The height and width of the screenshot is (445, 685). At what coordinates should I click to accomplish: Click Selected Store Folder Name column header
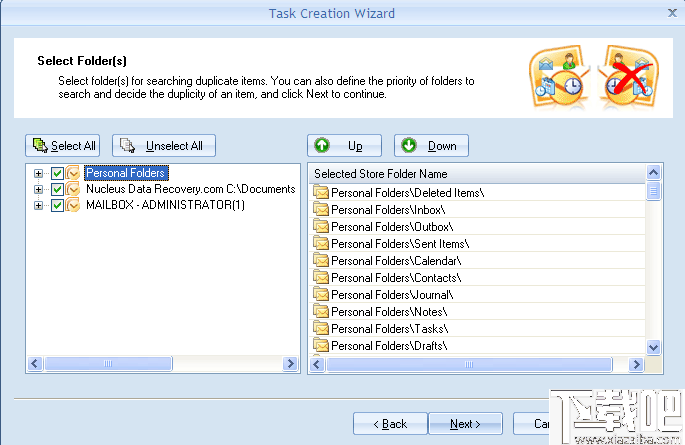click(x=477, y=174)
